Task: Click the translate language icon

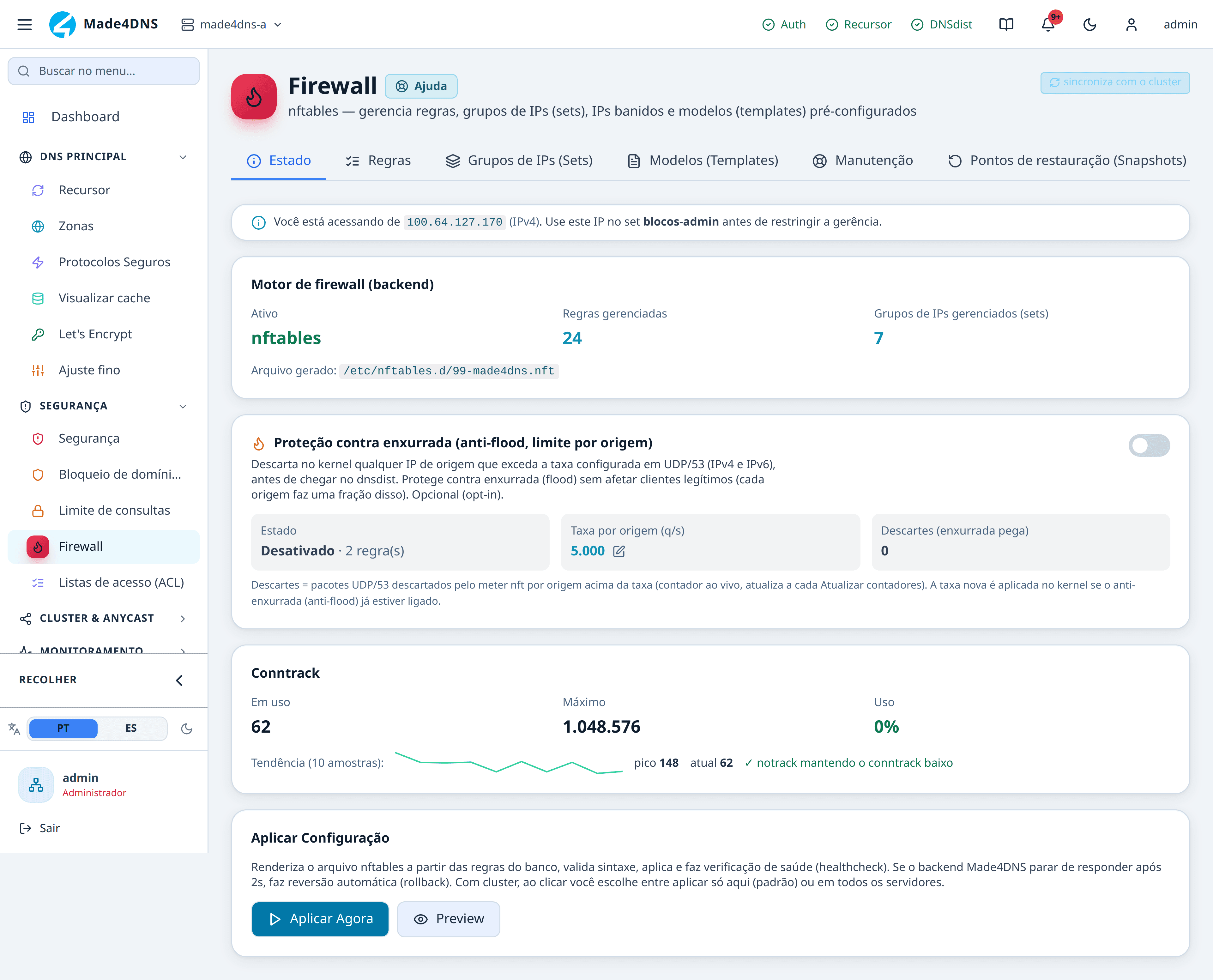Action: point(14,729)
